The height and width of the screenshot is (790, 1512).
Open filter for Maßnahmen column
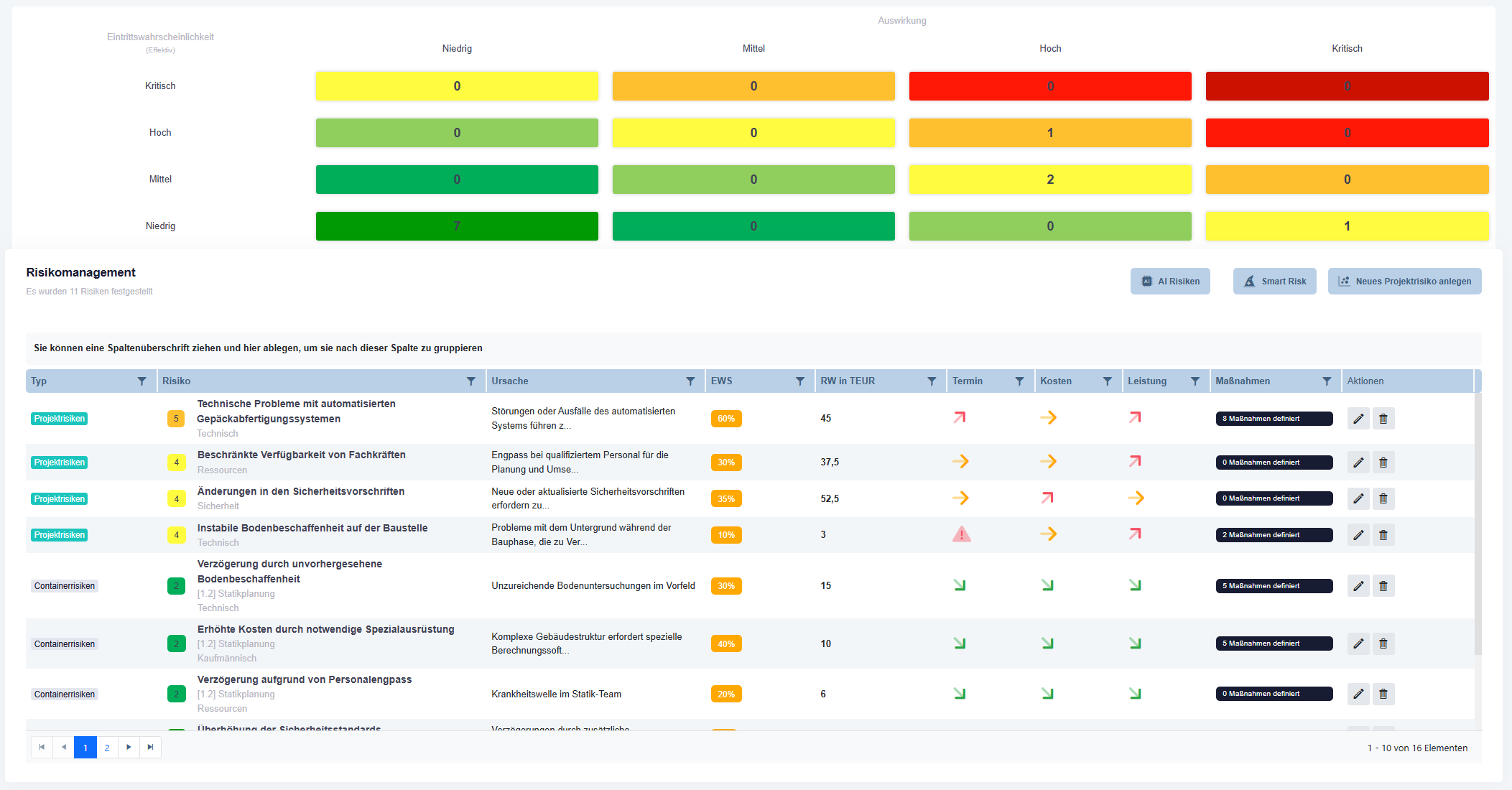[1327, 381]
